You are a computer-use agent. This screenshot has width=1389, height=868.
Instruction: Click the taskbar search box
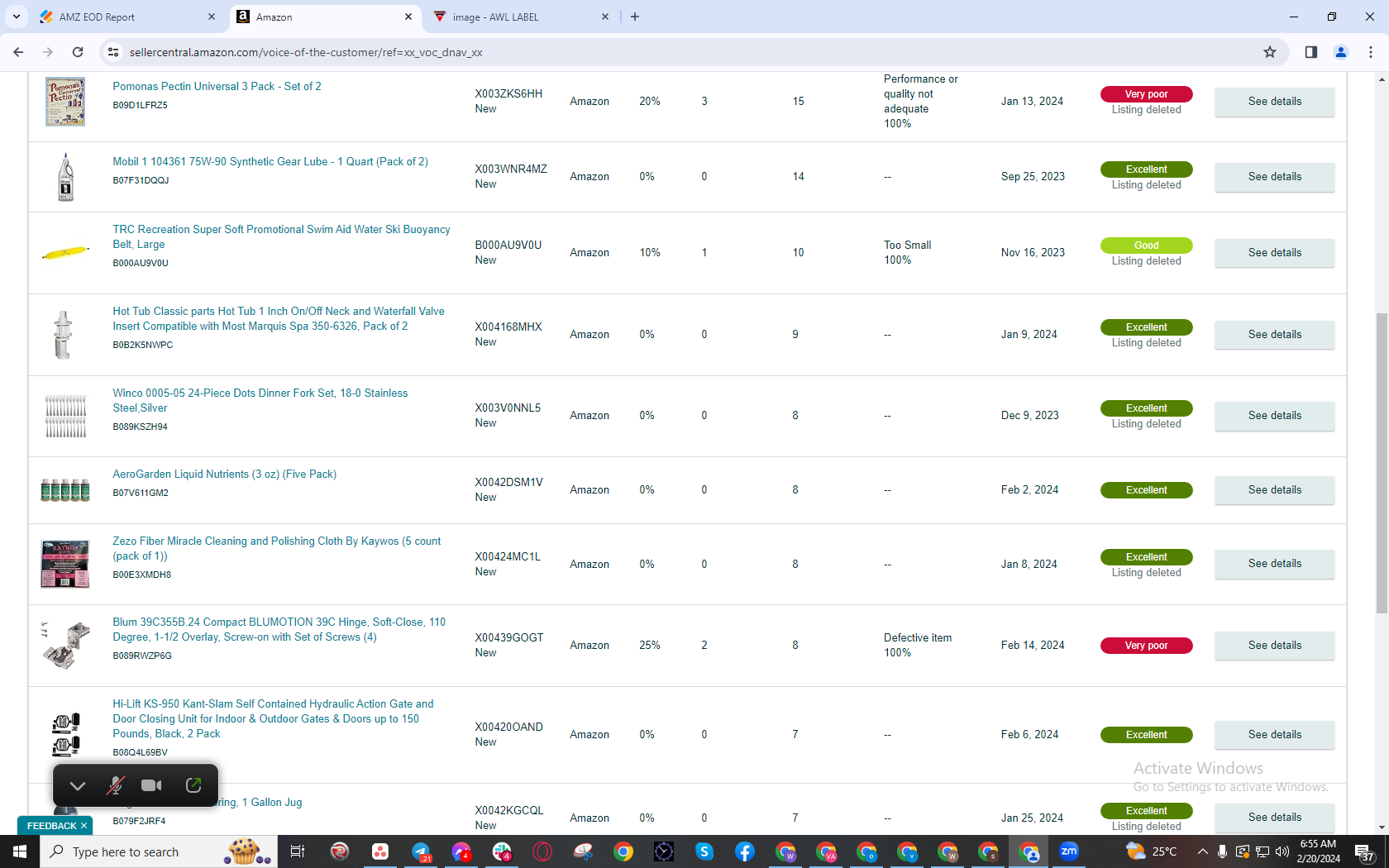pyautogui.click(x=159, y=851)
